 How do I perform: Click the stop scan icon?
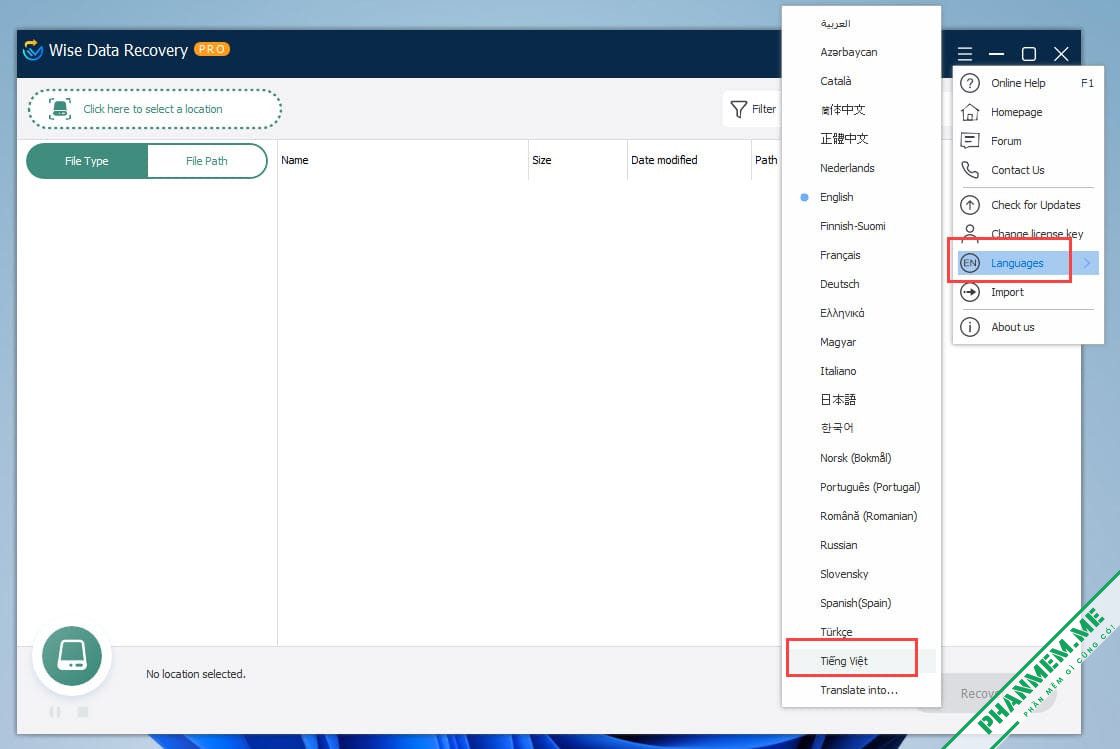(83, 712)
